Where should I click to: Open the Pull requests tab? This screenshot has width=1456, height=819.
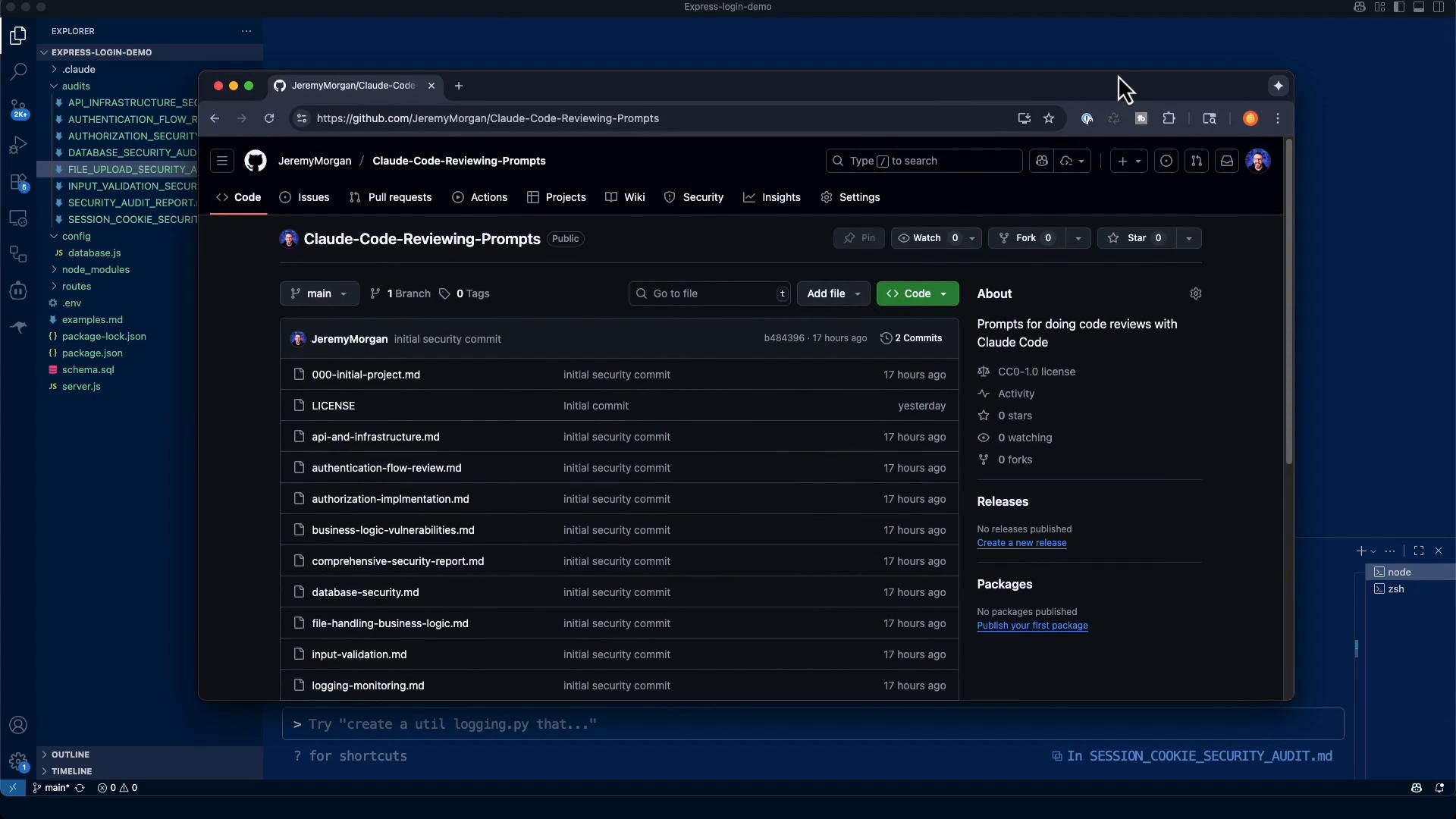coord(391,197)
